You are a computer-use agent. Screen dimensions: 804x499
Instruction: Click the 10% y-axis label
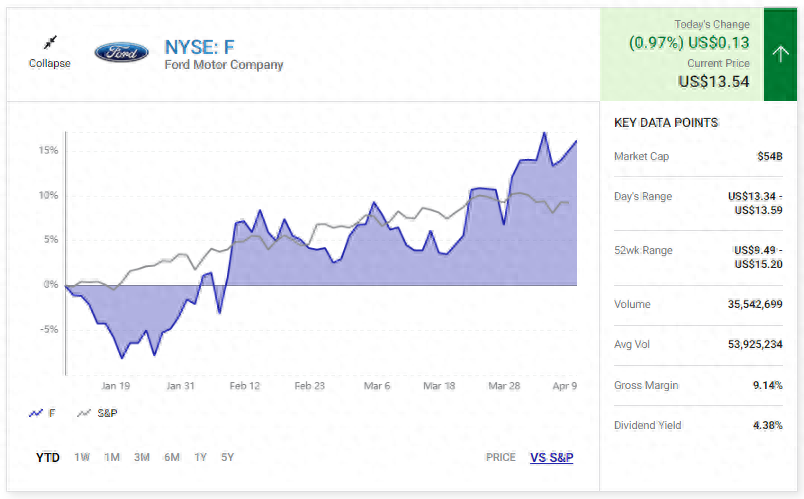point(49,196)
